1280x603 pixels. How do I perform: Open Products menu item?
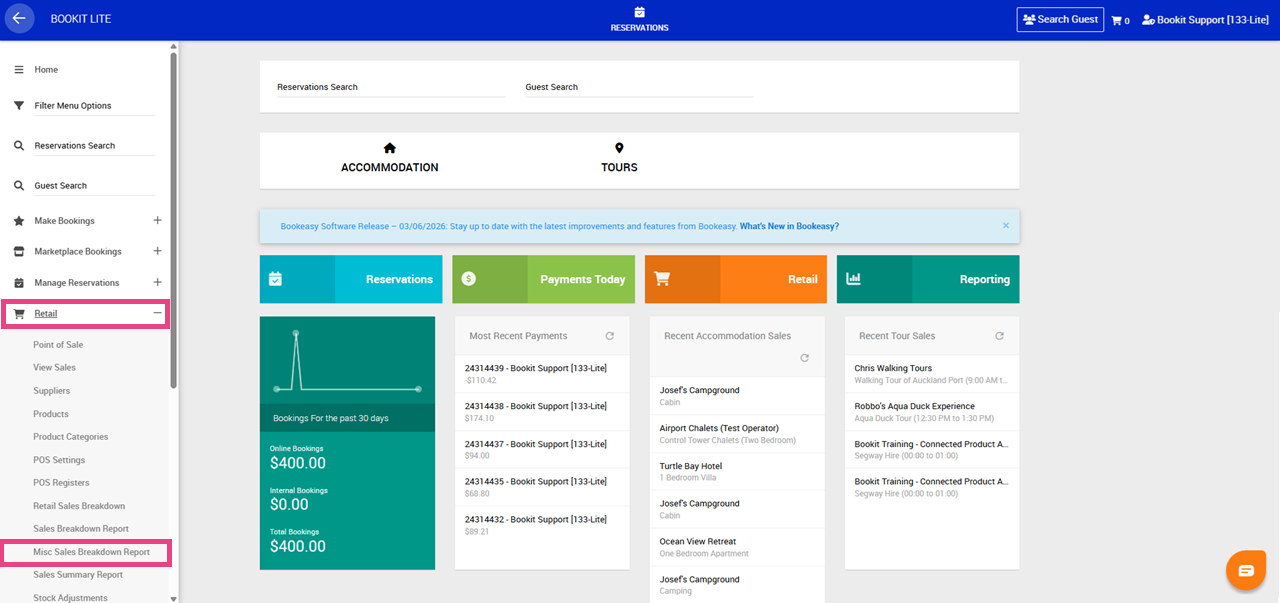click(51, 414)
